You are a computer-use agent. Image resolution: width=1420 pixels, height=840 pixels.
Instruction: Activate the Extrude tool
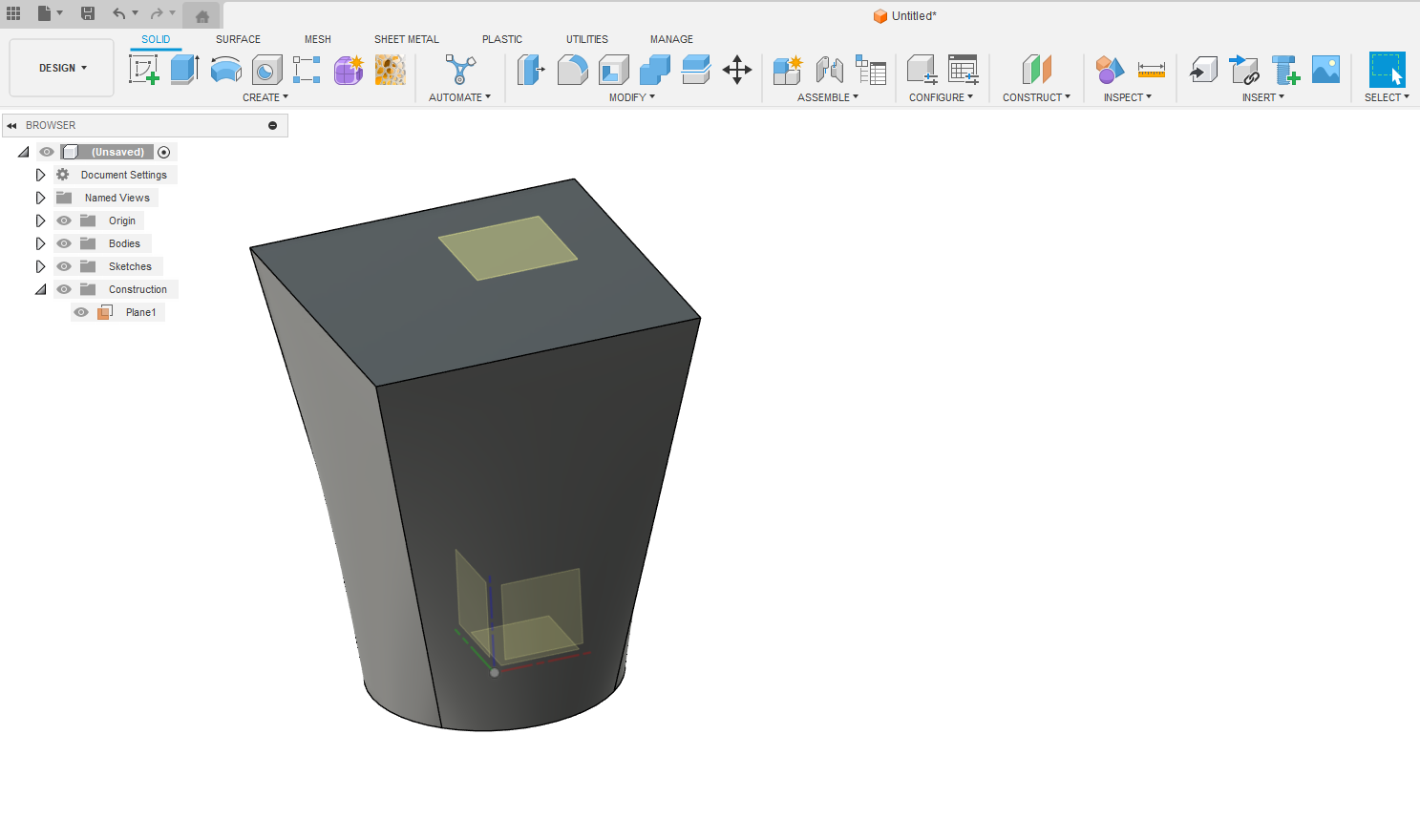[x=184, y=70]
